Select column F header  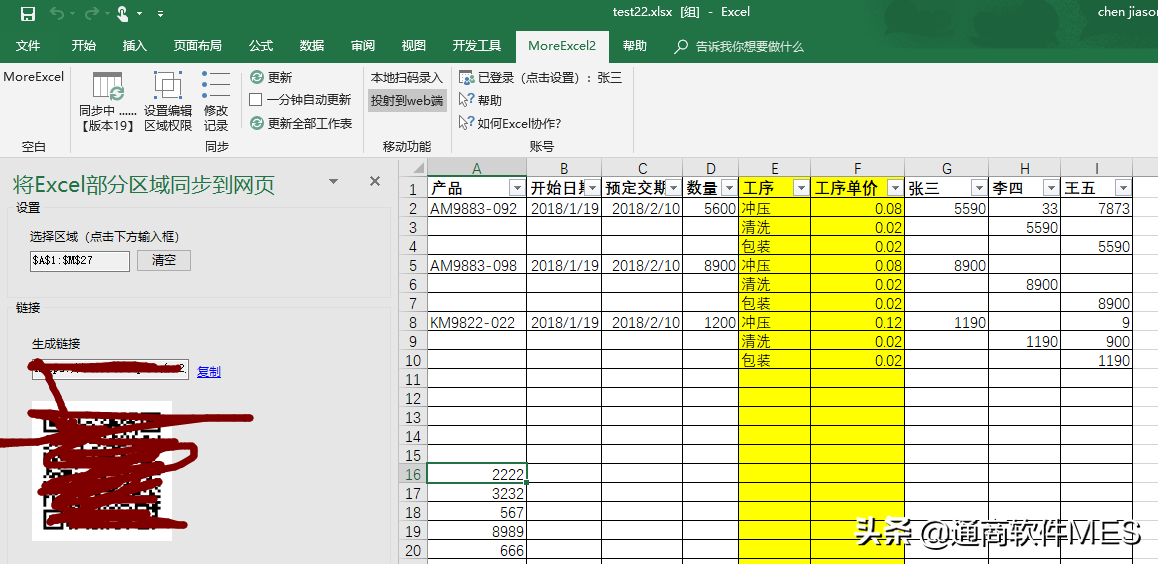[857, 168]
